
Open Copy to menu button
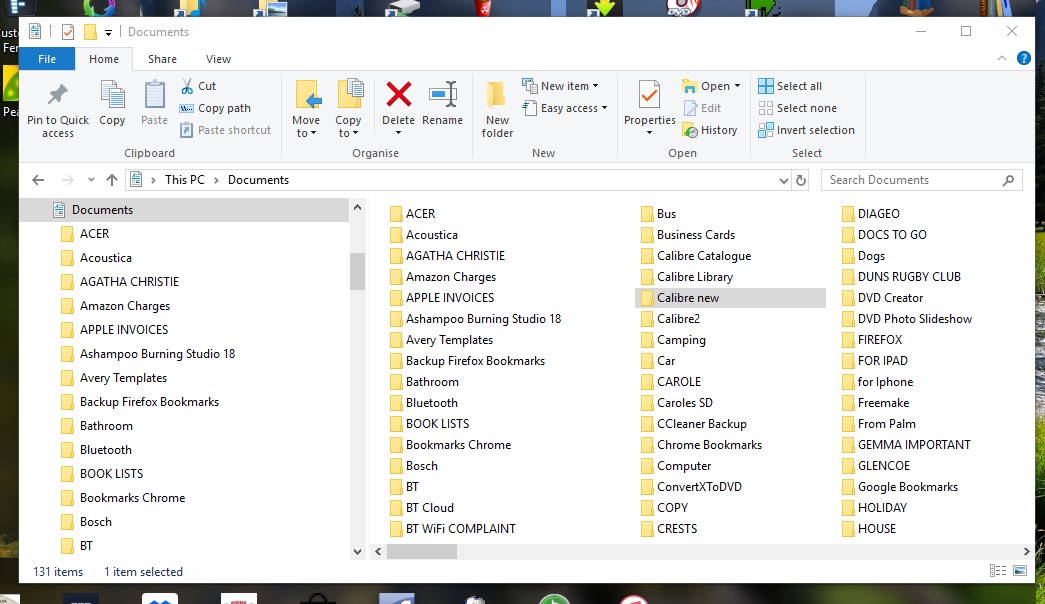click(348, 109)
